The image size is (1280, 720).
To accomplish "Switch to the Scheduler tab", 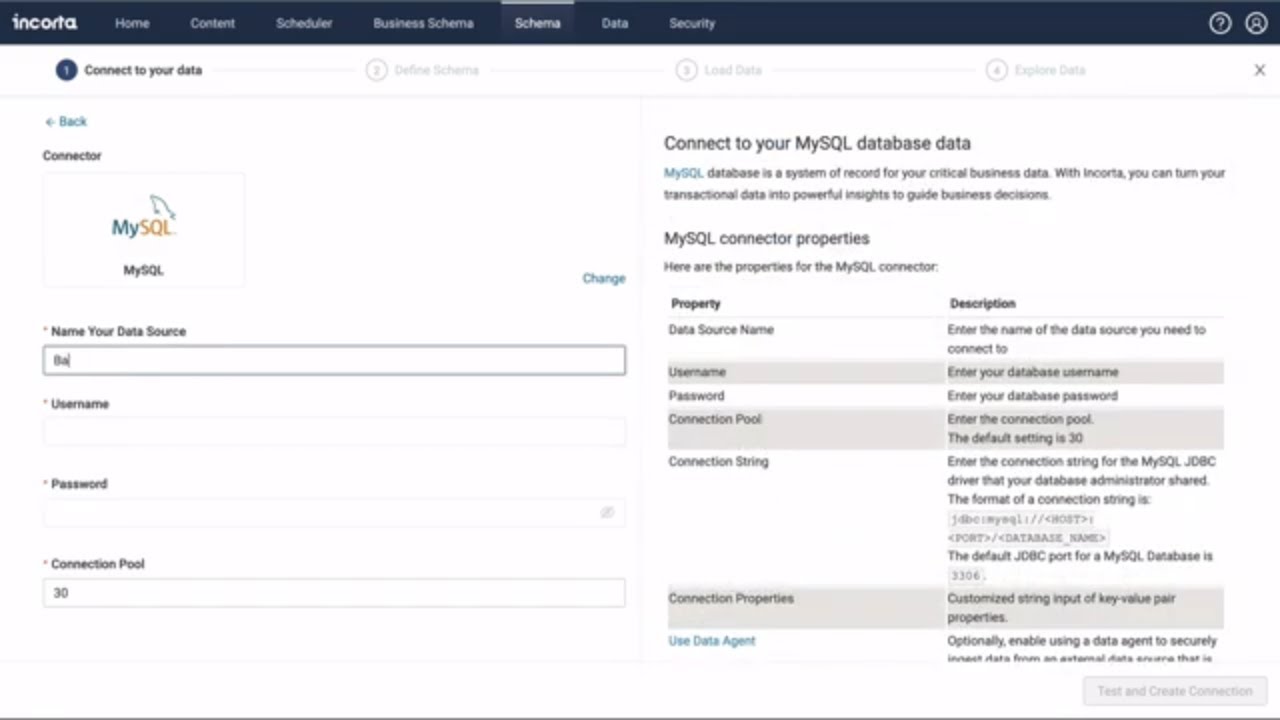I will click(304, 23).
